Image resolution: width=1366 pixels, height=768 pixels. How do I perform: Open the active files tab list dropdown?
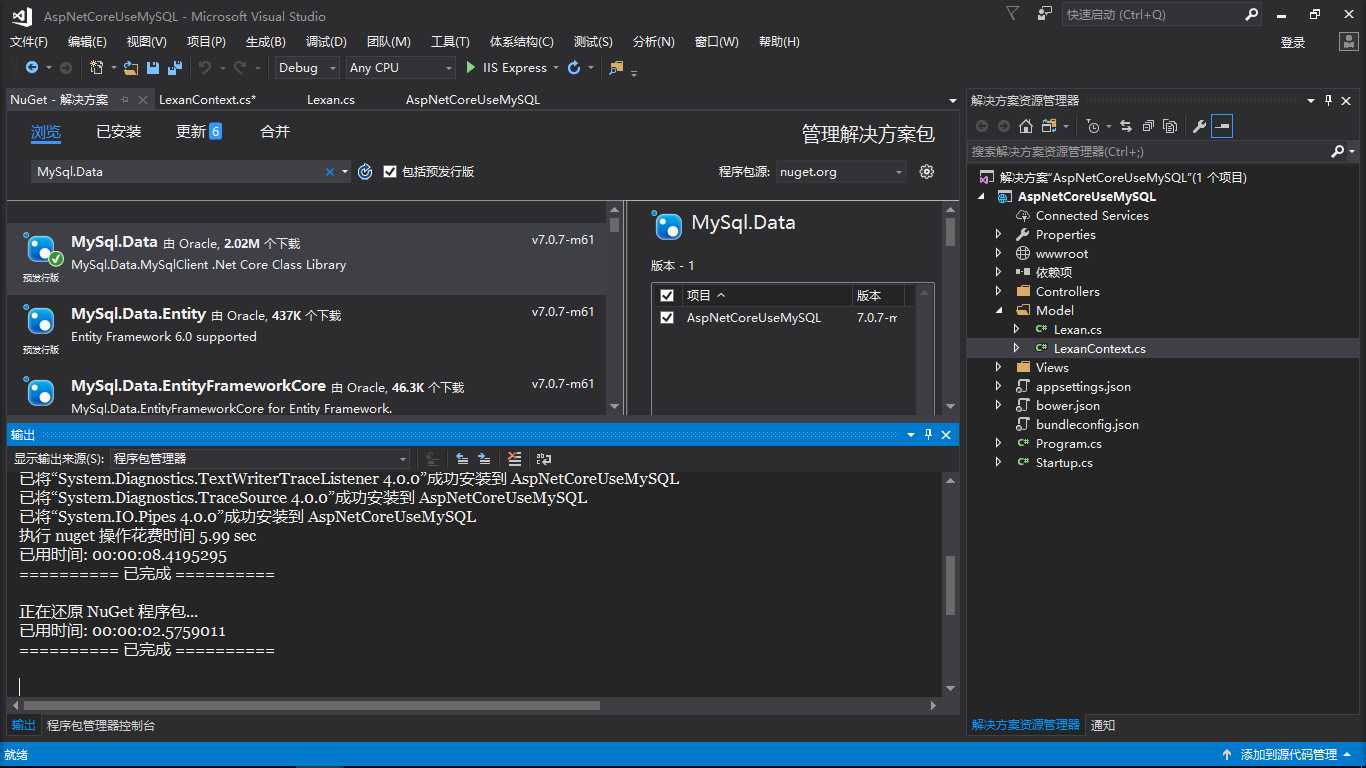pyautogui.click(x=952, y=101)
